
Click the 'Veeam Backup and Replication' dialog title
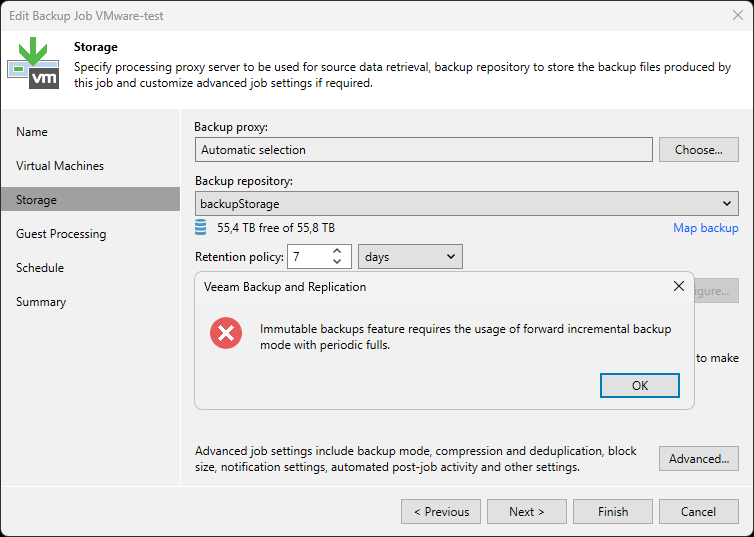click(x=285, y=287)
